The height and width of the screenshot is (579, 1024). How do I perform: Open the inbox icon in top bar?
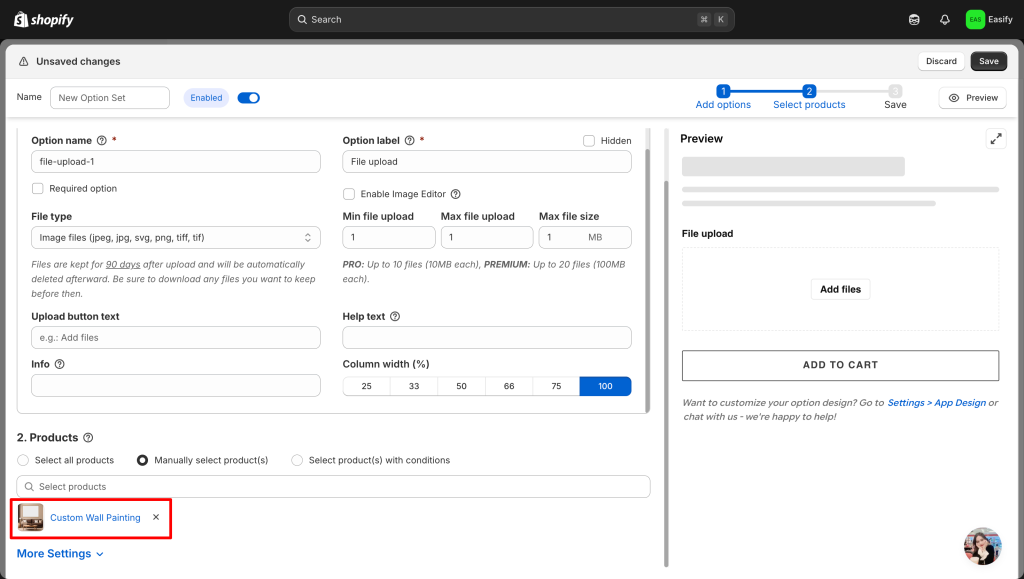(914, 19)
